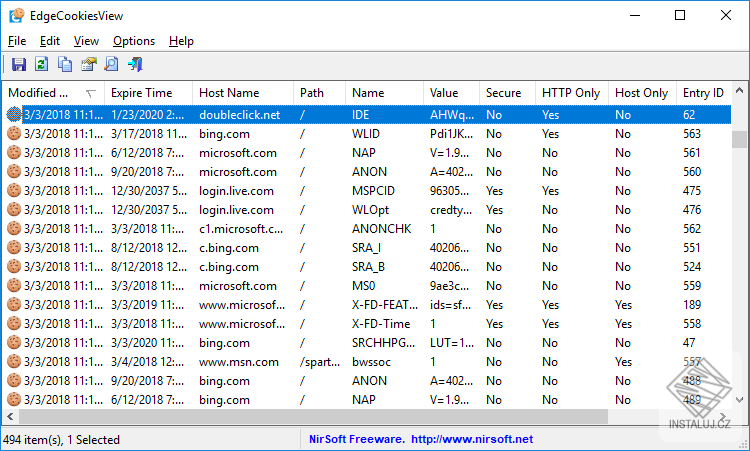750x451 pixels.
Task: Click the Save Selected Items toolbar icon
Action: [19, 65]
